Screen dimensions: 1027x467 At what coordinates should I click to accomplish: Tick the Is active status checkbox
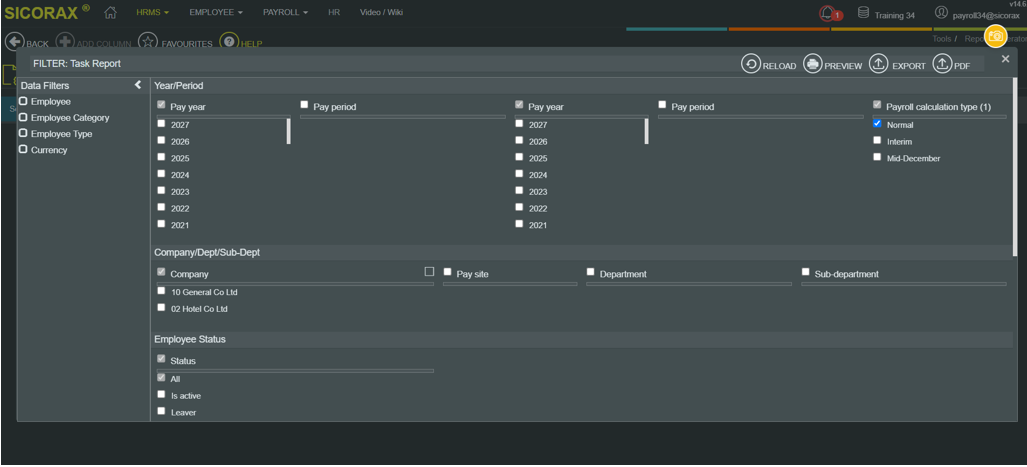coord(161,394)
